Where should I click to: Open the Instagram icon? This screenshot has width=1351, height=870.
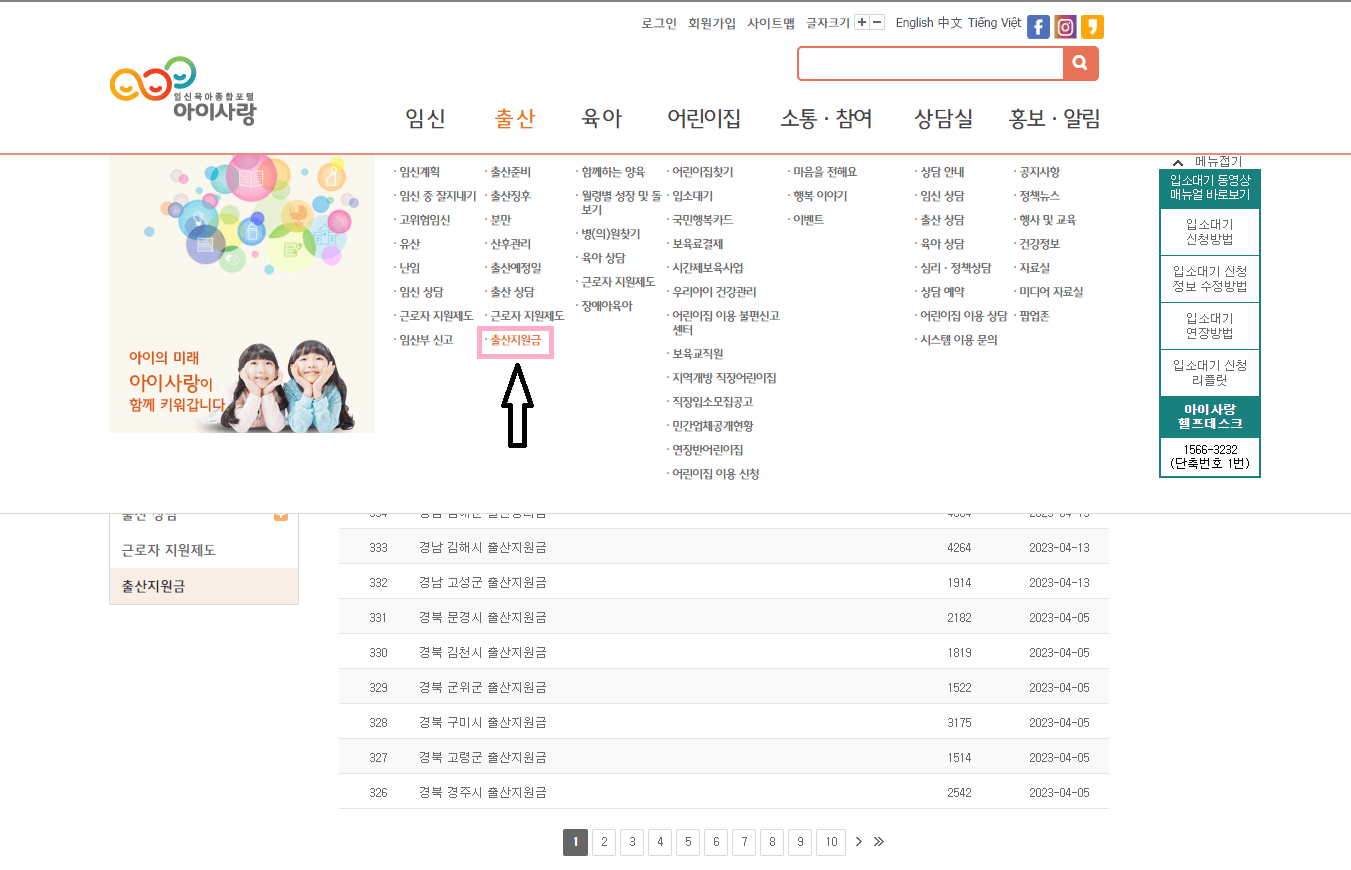tap(1064, 27)
